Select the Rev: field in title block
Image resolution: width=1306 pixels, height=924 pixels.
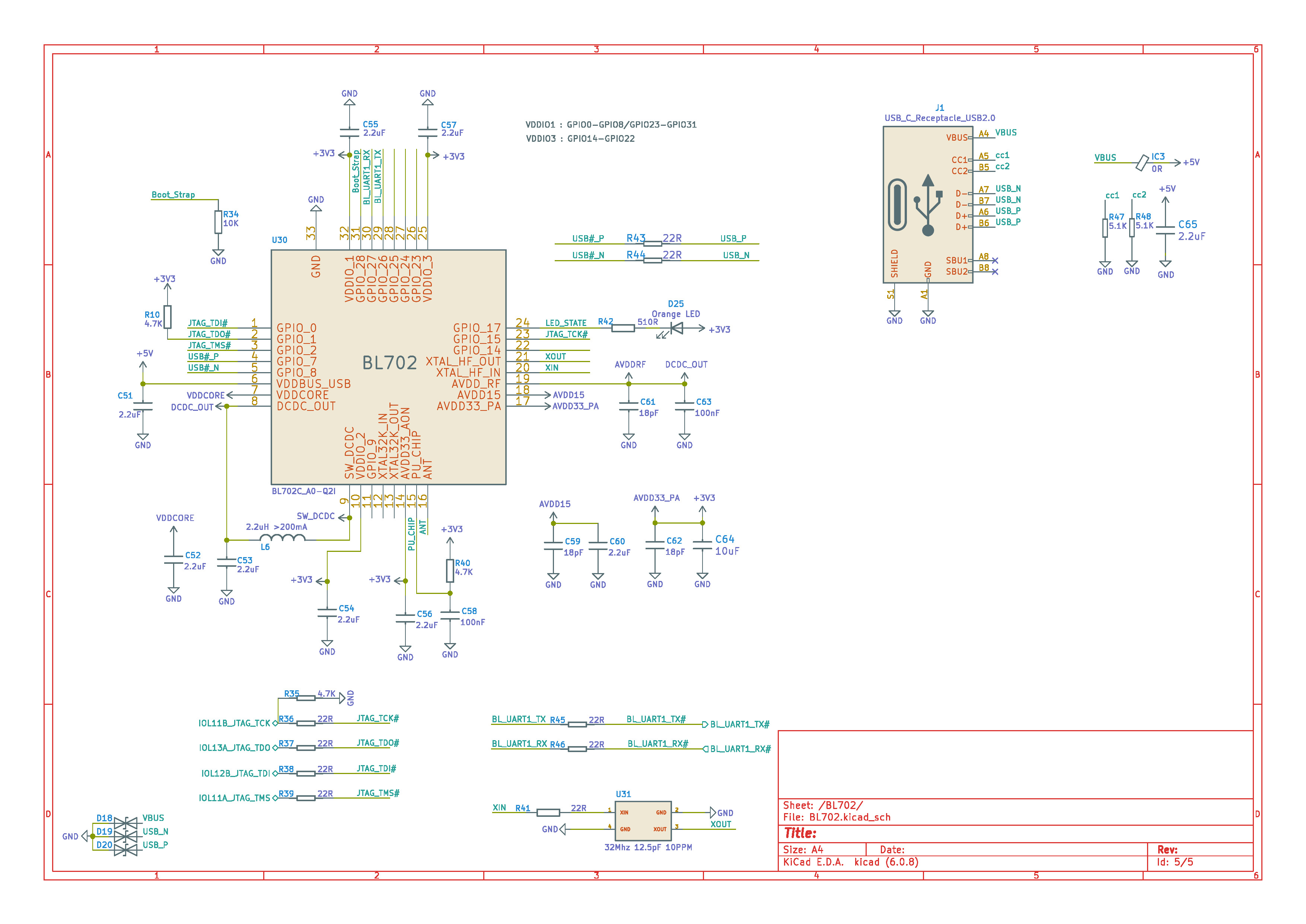coord(1167,850)
